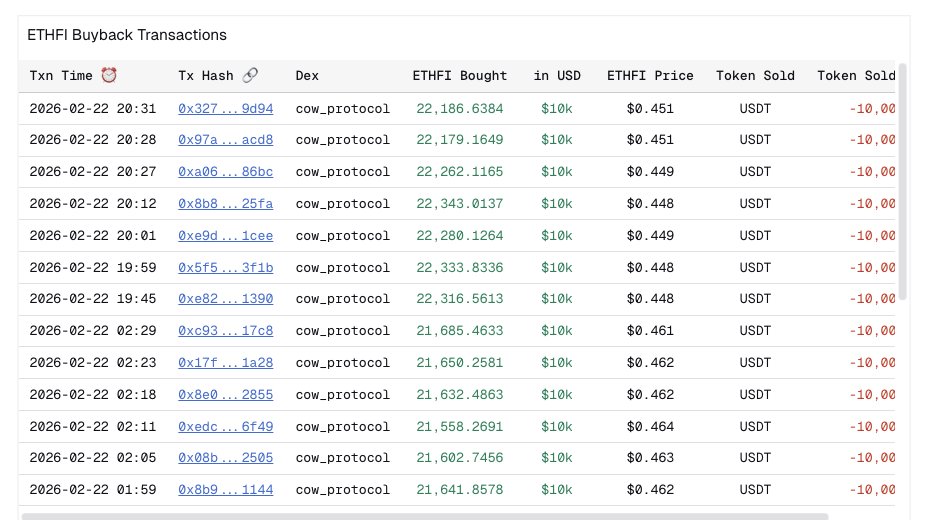The image size is (935, 520).
Task: Click the ETHFI Bought column header
Action: (460, 76)
